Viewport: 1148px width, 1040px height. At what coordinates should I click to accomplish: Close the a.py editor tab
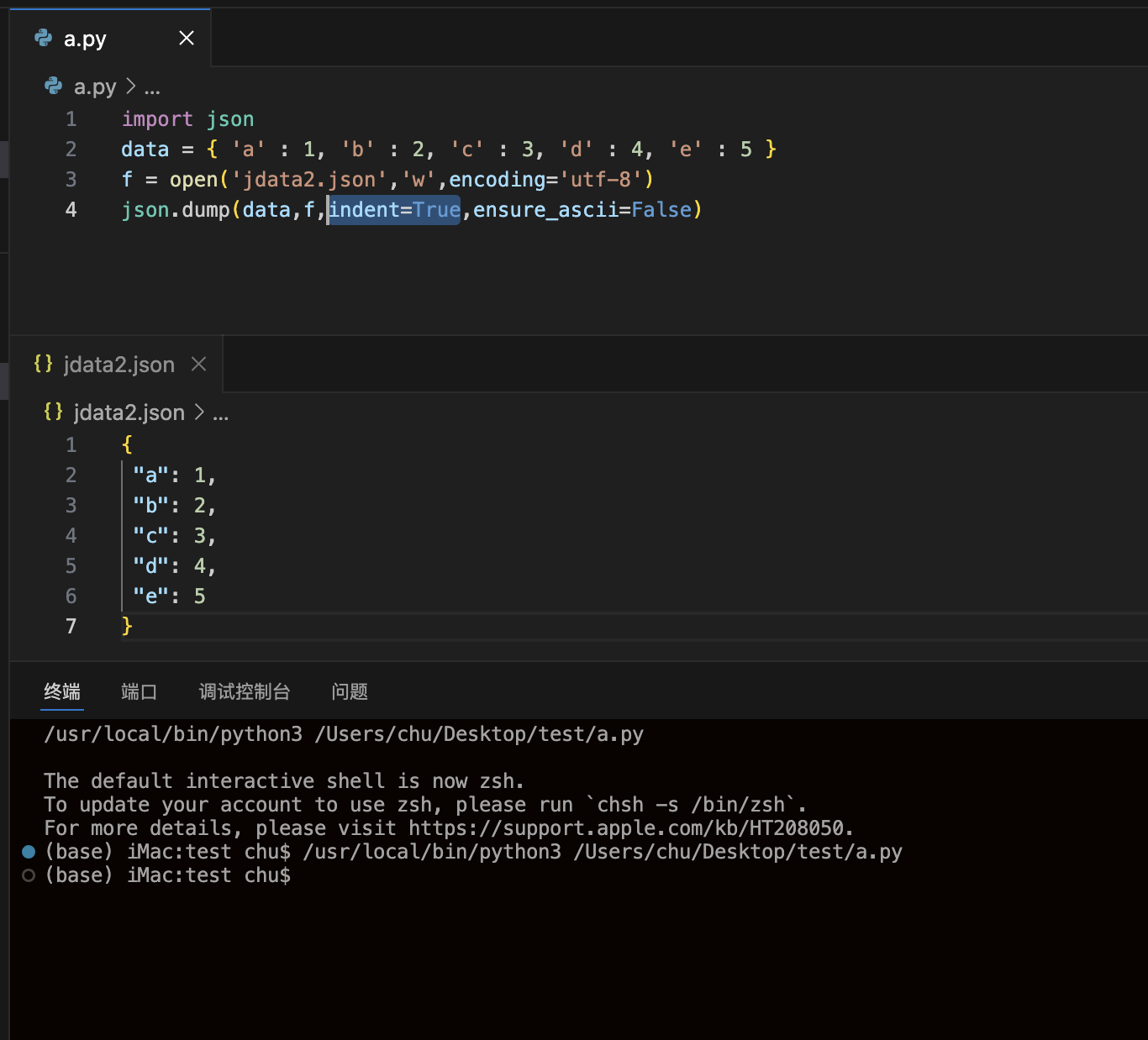pyautogui.click(x=187, y=38)
